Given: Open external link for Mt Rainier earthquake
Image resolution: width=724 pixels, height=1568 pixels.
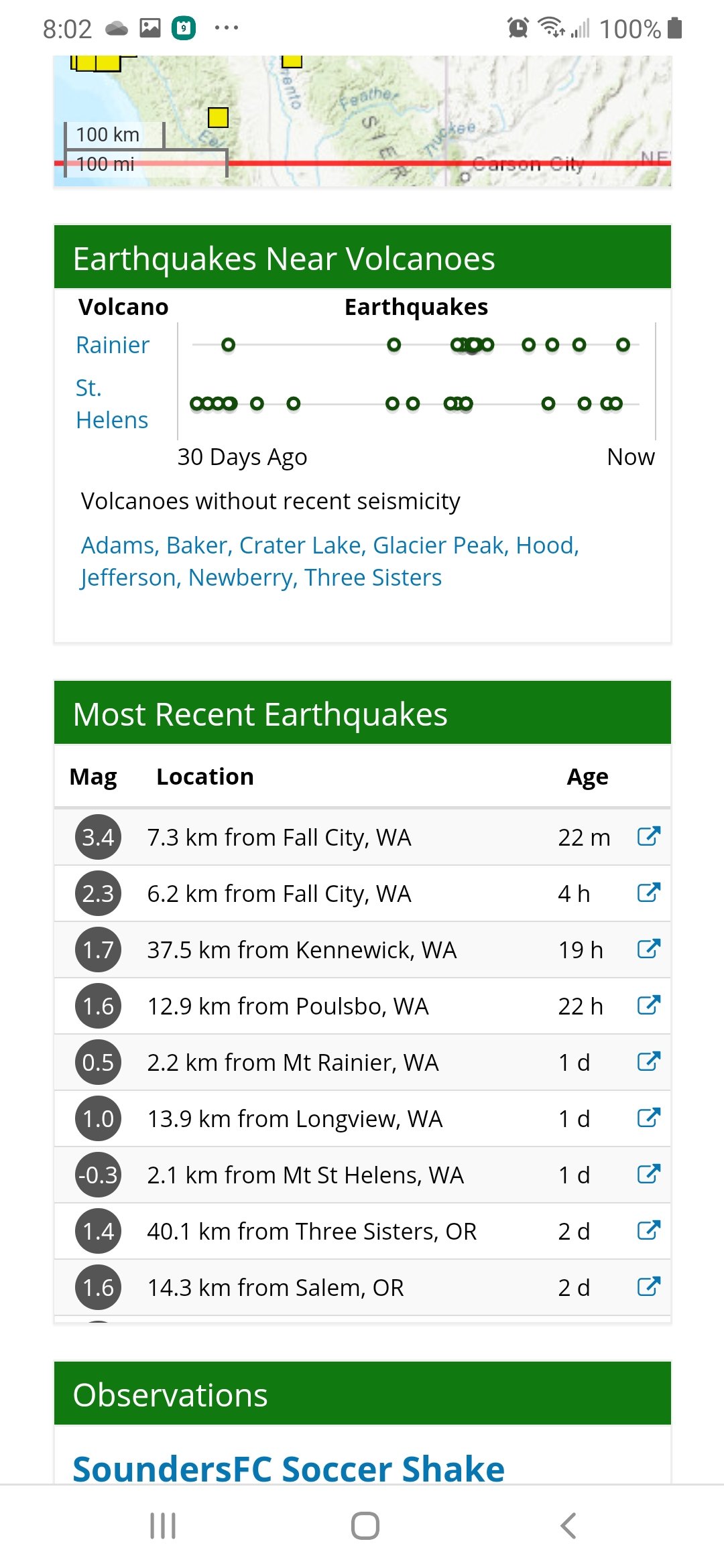Looking at the screenshot, I should pos(648,1061).
